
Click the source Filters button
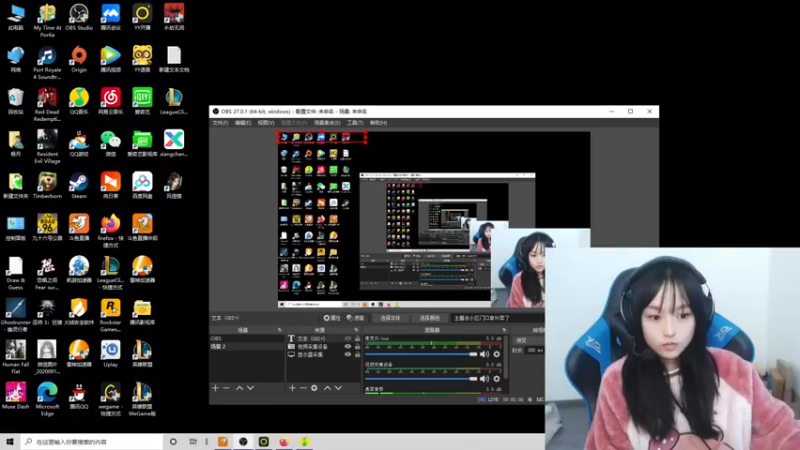[x=356, y=318]
